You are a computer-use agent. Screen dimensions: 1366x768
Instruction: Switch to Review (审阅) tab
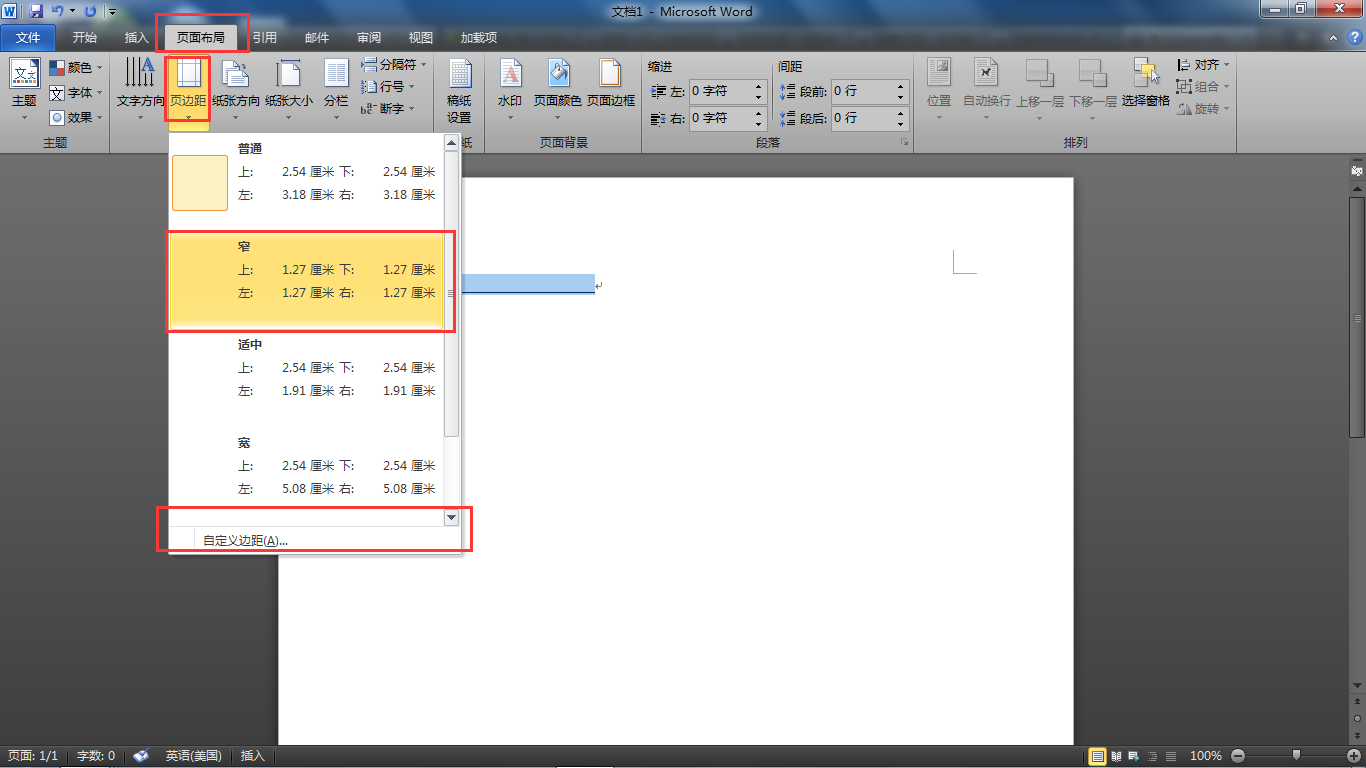click(x=369, y=38)
